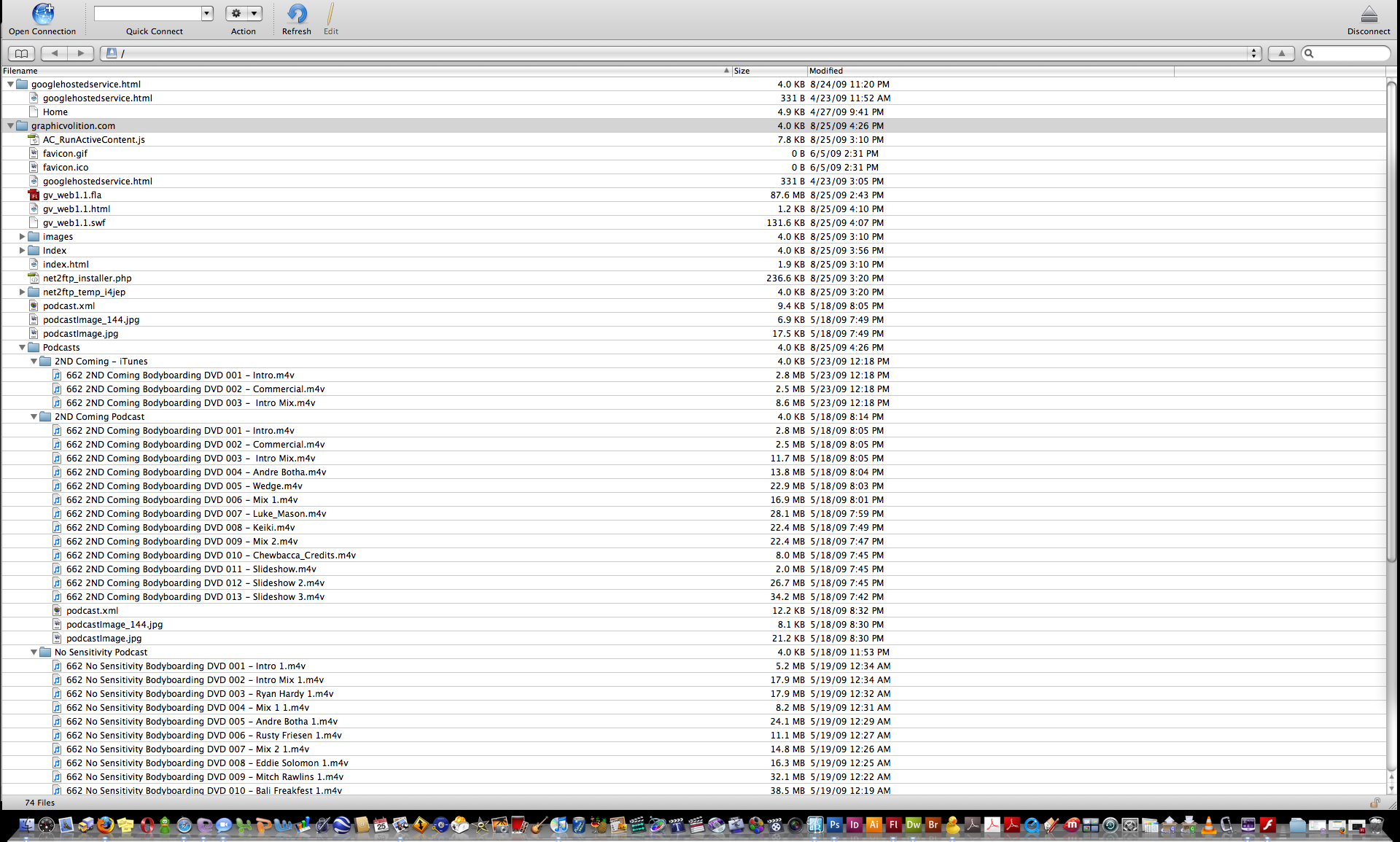Click the lock icon in the status bar

[1375, 803]
